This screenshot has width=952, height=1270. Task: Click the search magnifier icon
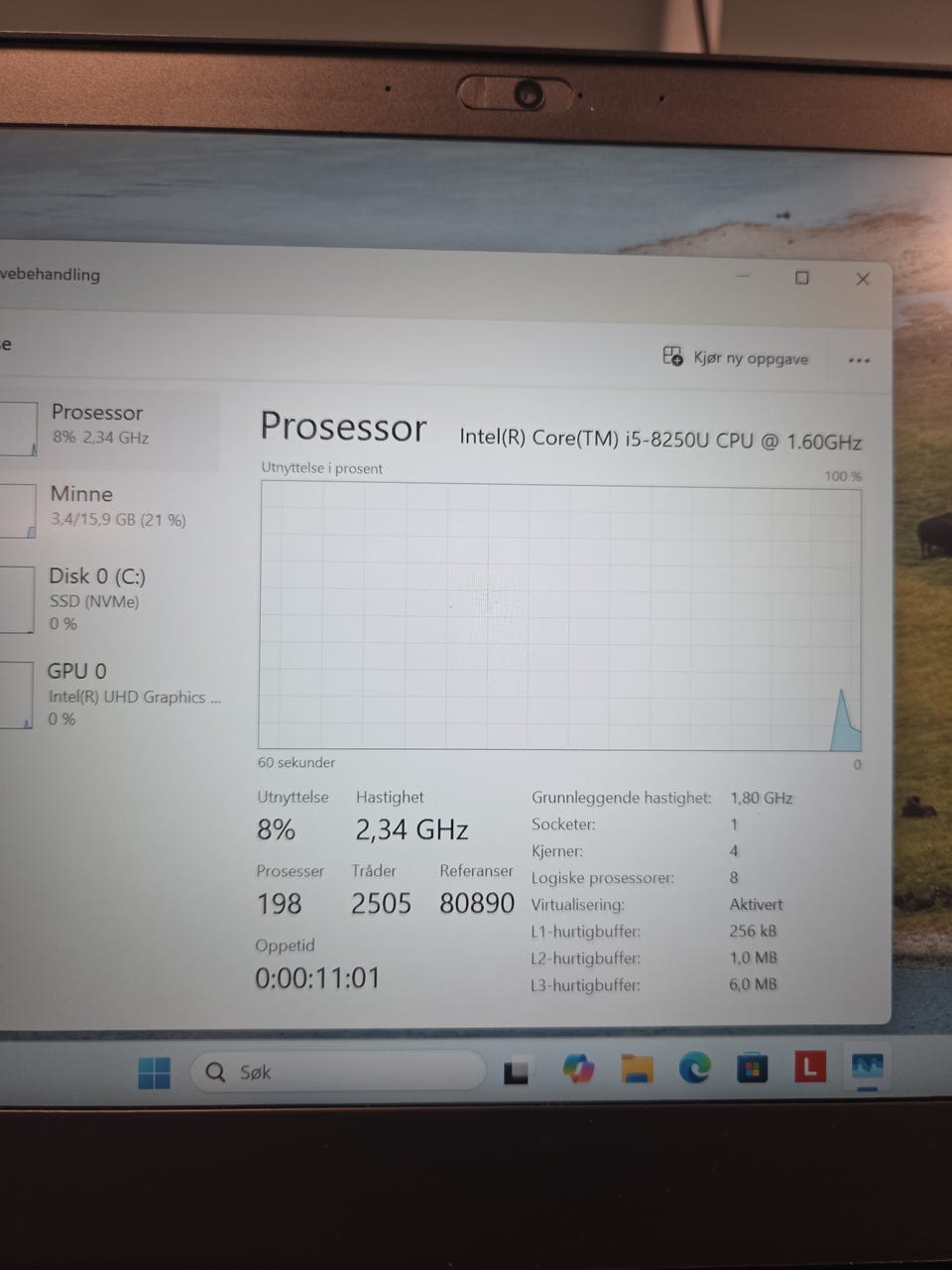[215, 1072]
